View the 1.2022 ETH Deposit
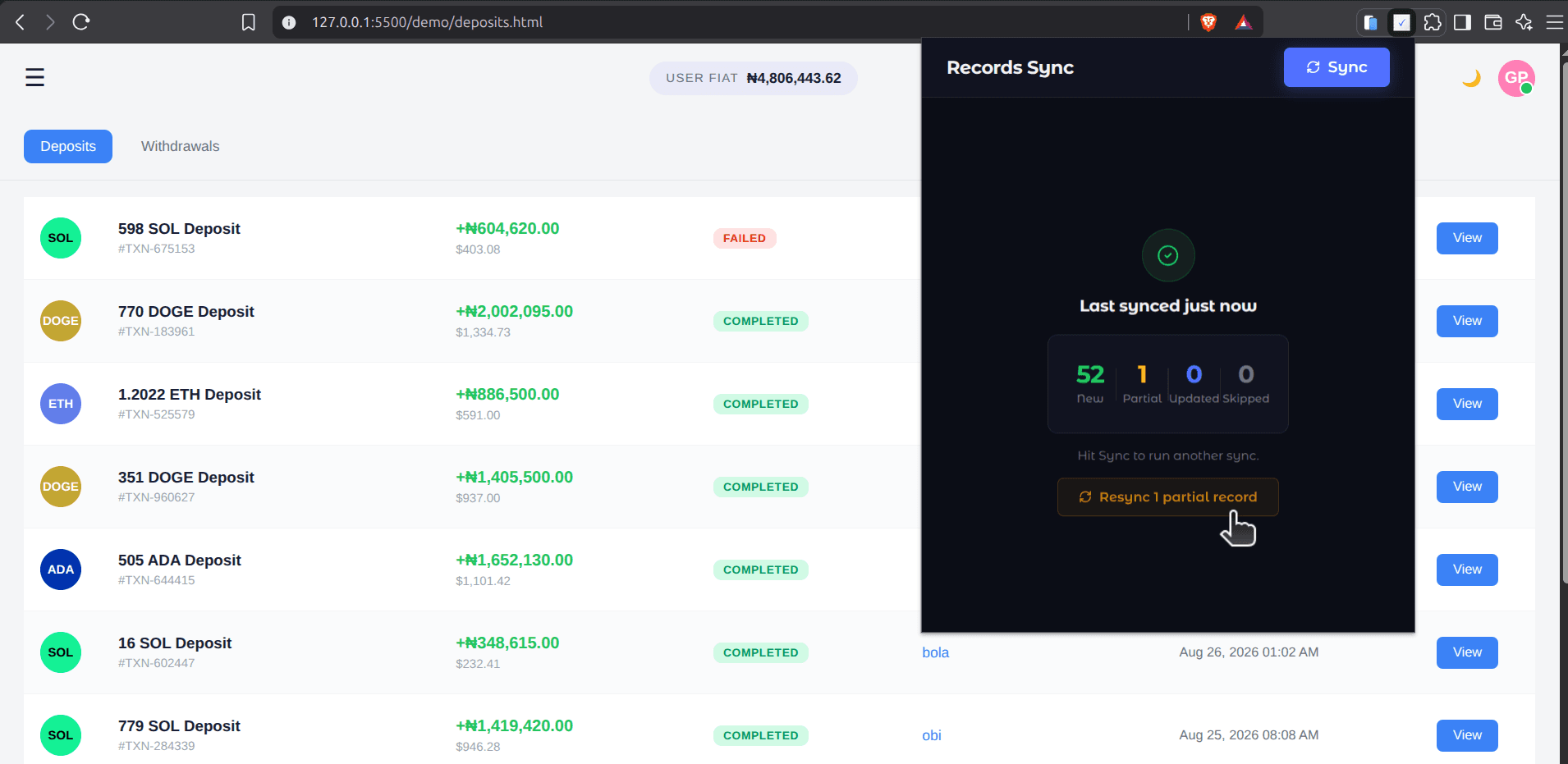This screenshot has width=1568, height=764. pyautogui.click(x=1467, y=404)
